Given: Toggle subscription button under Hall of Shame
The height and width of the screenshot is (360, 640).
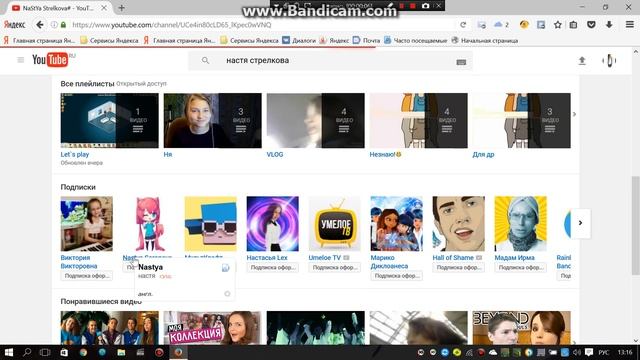Looking at the screenshot, I should (x=459, y=267).
